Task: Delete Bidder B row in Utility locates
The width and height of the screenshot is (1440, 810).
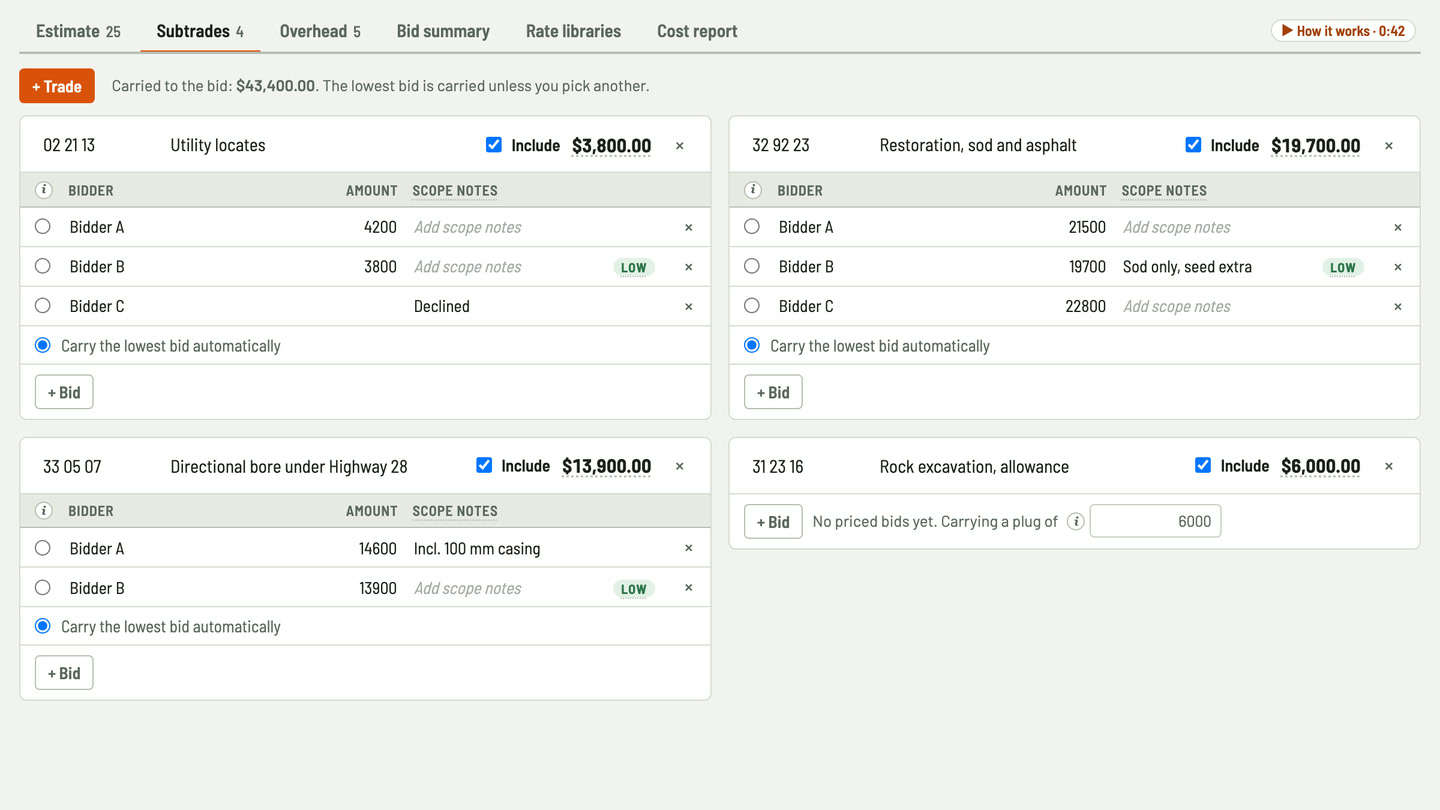Action: [x=688, y=267]
